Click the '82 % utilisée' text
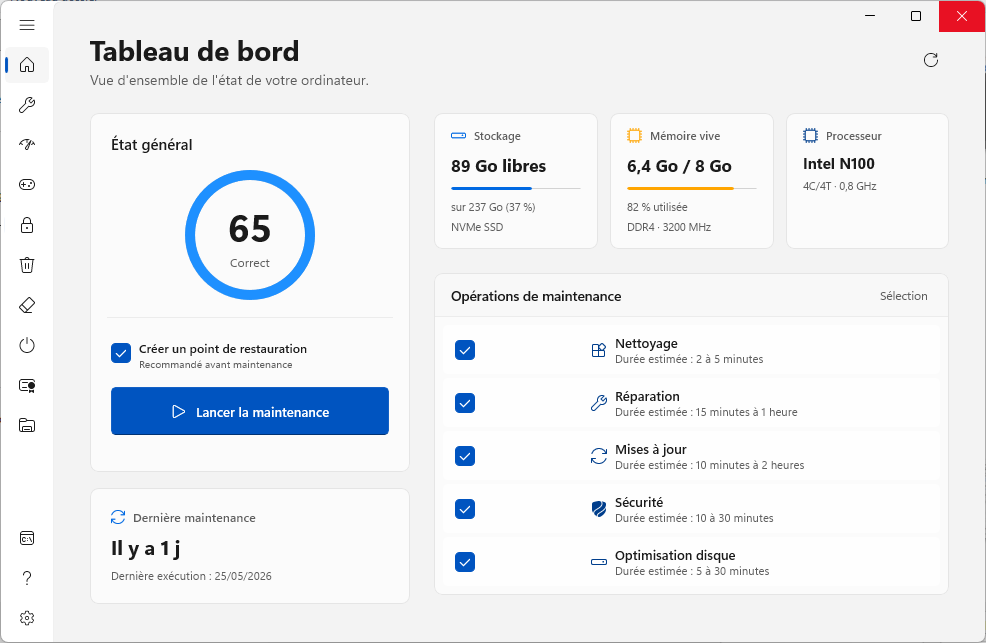 pos(657,207)
